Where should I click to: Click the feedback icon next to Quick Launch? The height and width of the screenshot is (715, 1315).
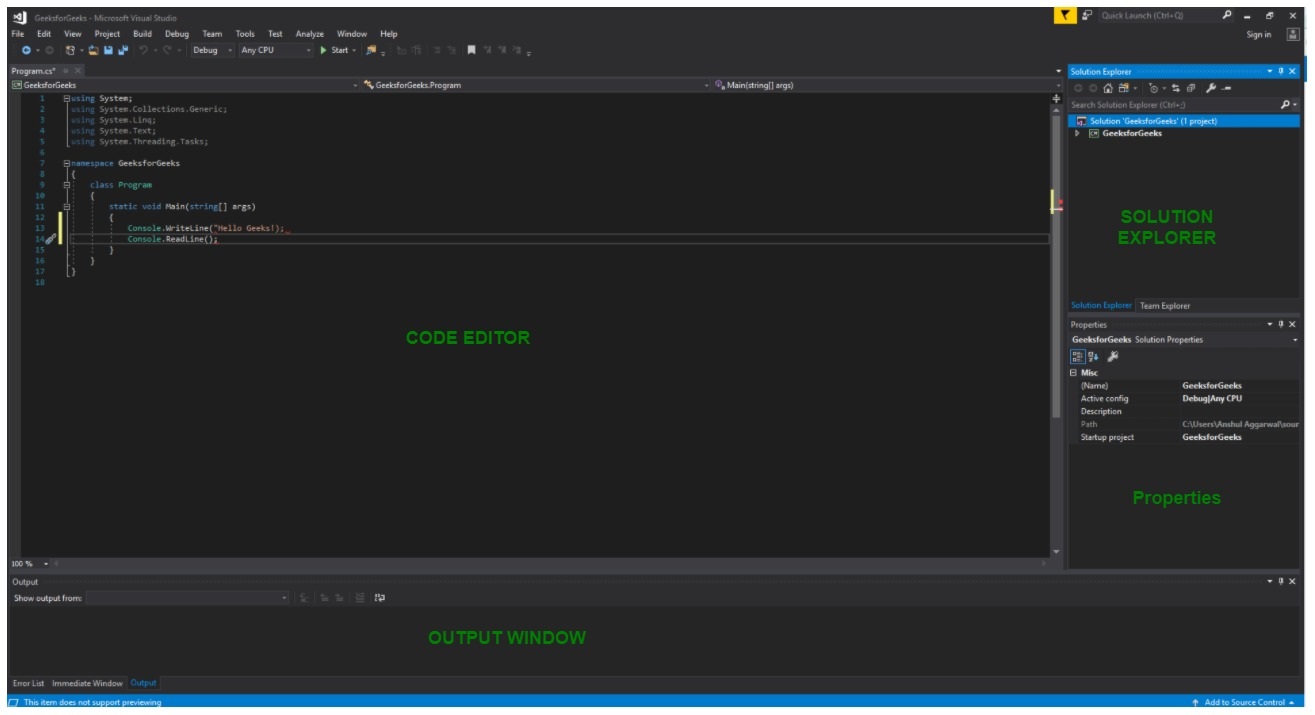coord(1087,15)
